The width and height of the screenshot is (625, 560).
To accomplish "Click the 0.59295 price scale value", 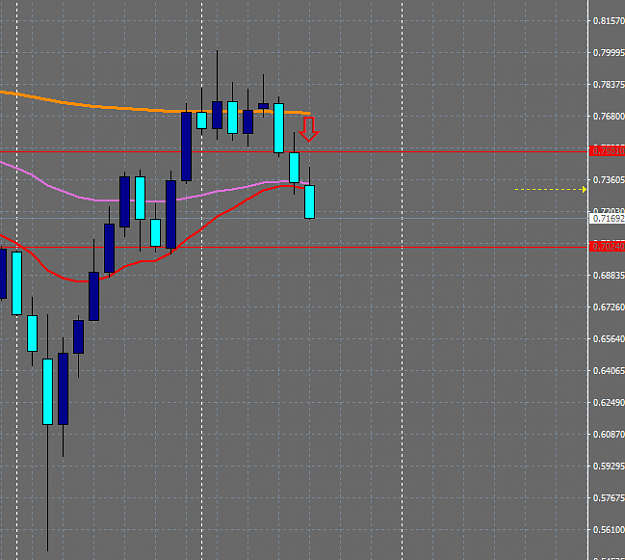I will tap(608, 466).
